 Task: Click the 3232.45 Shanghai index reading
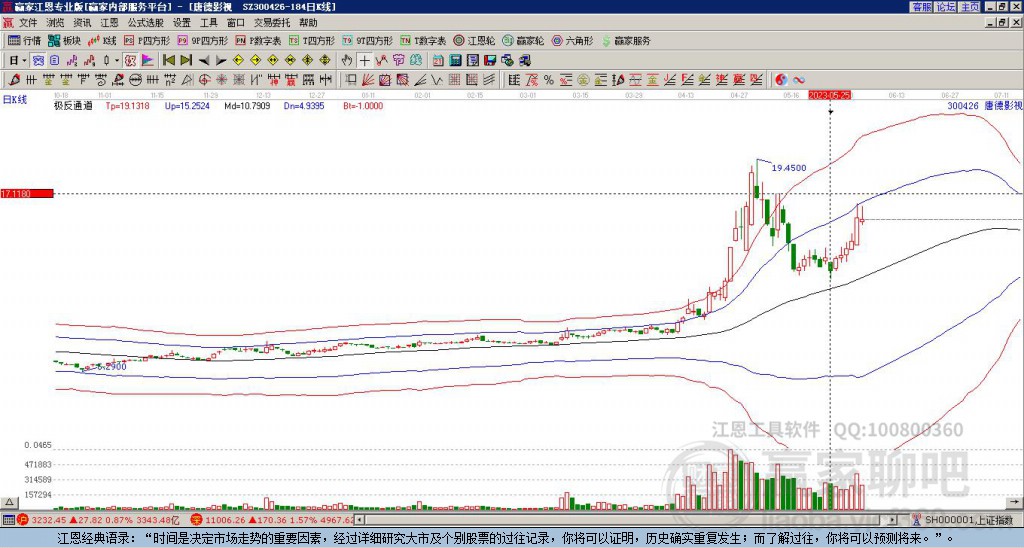(48, 520)
